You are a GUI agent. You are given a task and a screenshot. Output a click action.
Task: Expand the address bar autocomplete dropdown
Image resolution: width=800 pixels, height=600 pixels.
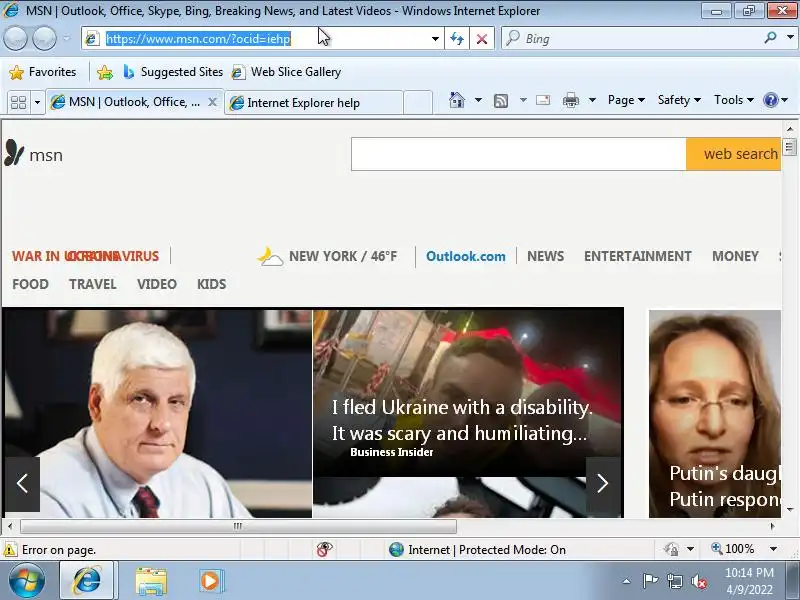pyautogui.click(x=435, y=39)
